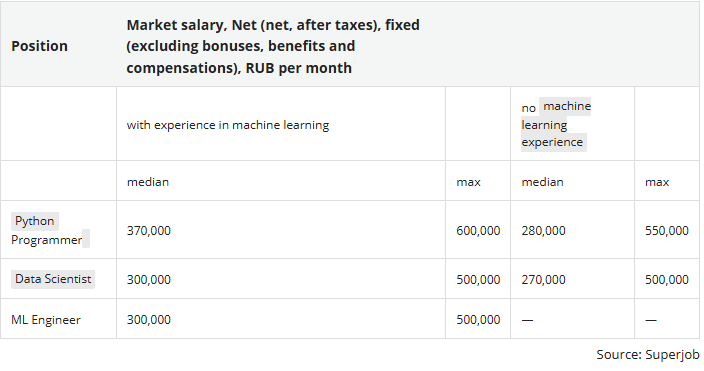Click the last 'max' column subheader
Viewport: 704px width, 371px height.
(x=657, y=182)
